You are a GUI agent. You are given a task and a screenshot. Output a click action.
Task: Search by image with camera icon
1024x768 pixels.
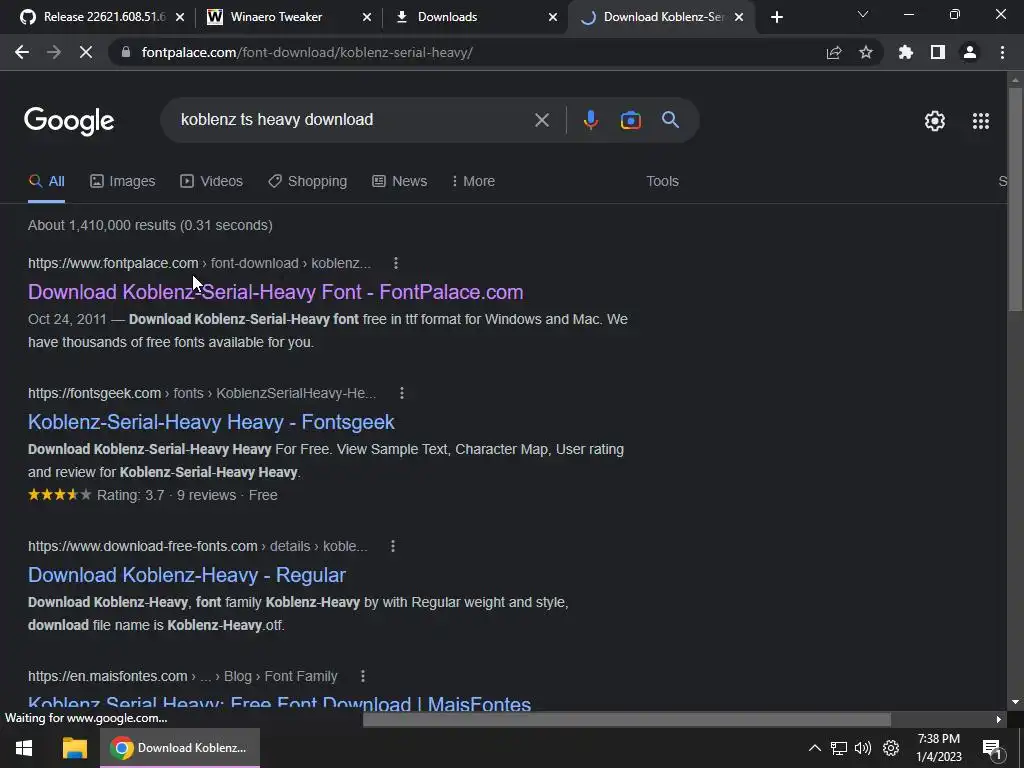[630, 120]
